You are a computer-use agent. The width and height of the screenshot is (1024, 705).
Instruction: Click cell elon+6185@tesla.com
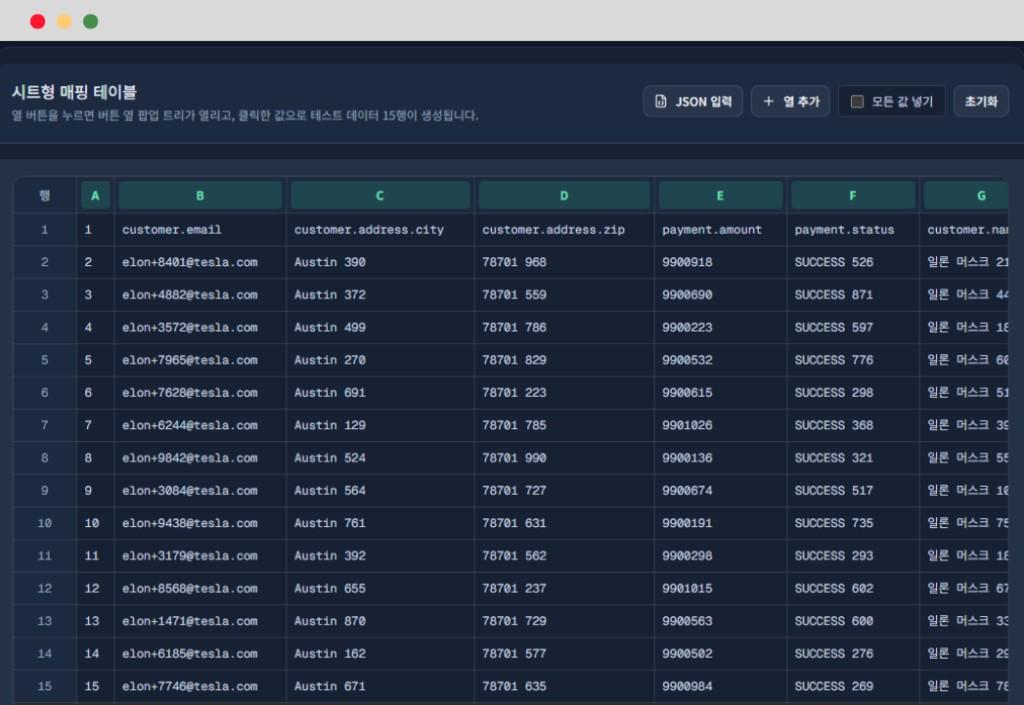point(200,653)
